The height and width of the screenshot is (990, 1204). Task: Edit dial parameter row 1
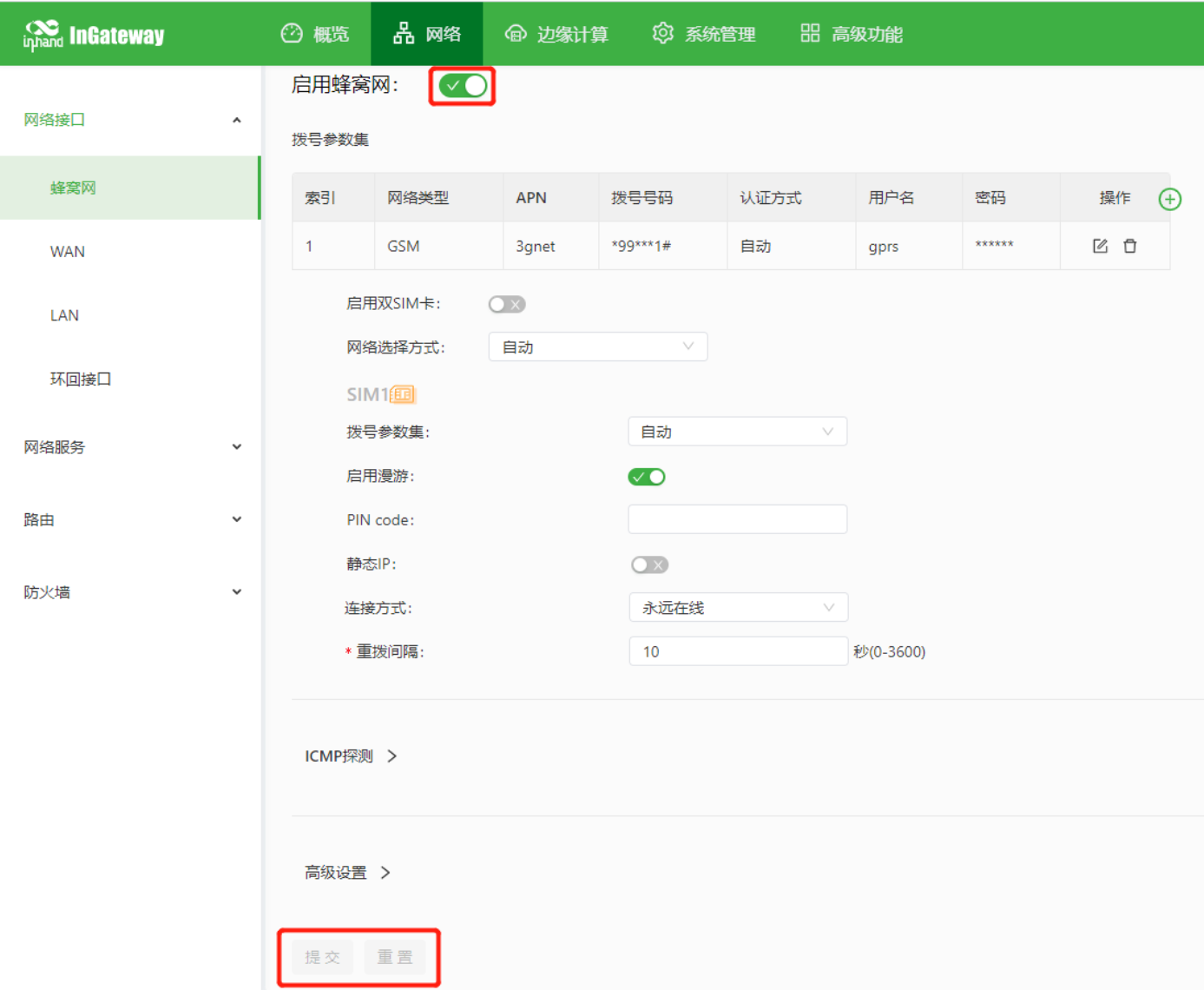pyautogui.click(x=1100, y=246)
